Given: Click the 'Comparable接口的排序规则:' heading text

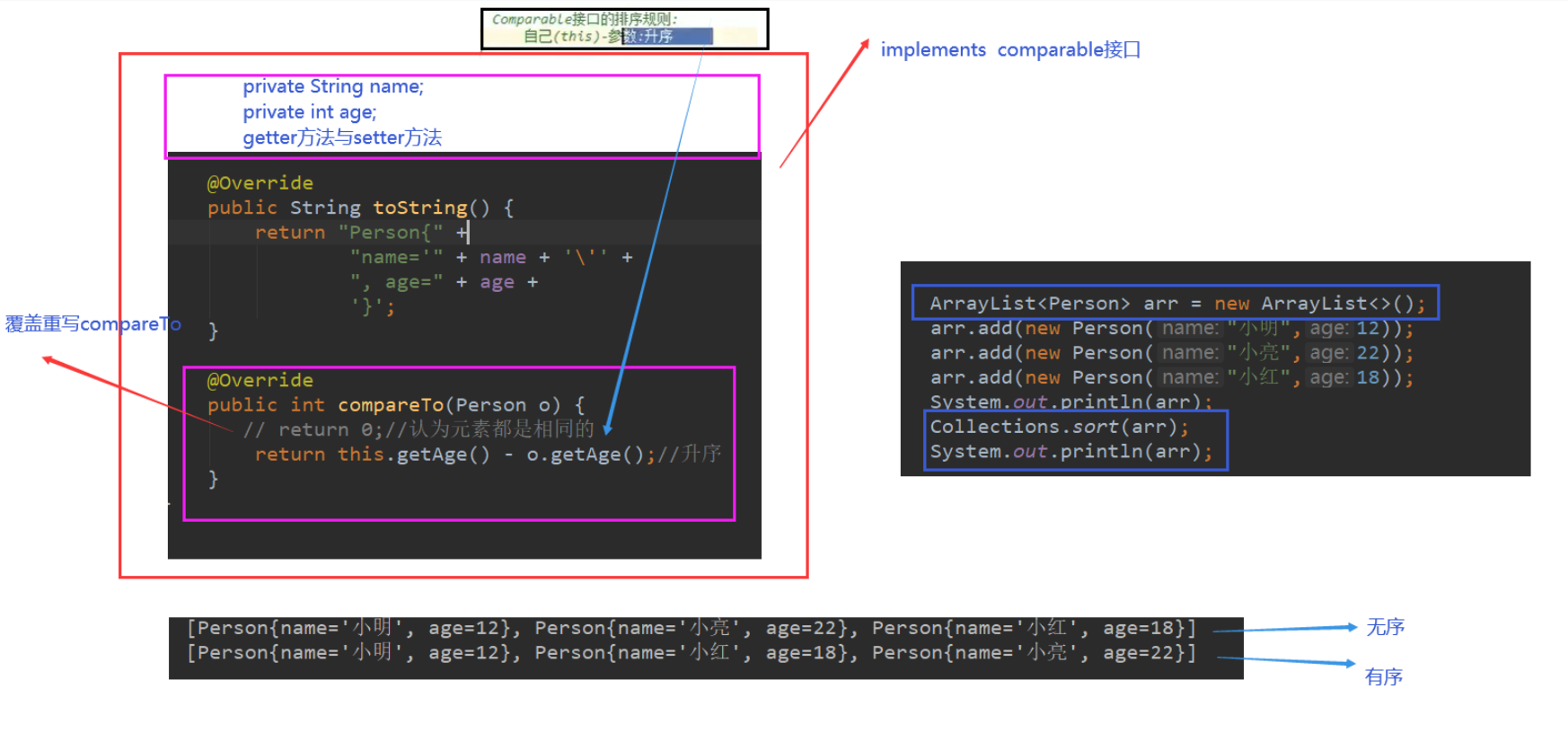Looking at the screenshot, I should [x=585, y=19].
